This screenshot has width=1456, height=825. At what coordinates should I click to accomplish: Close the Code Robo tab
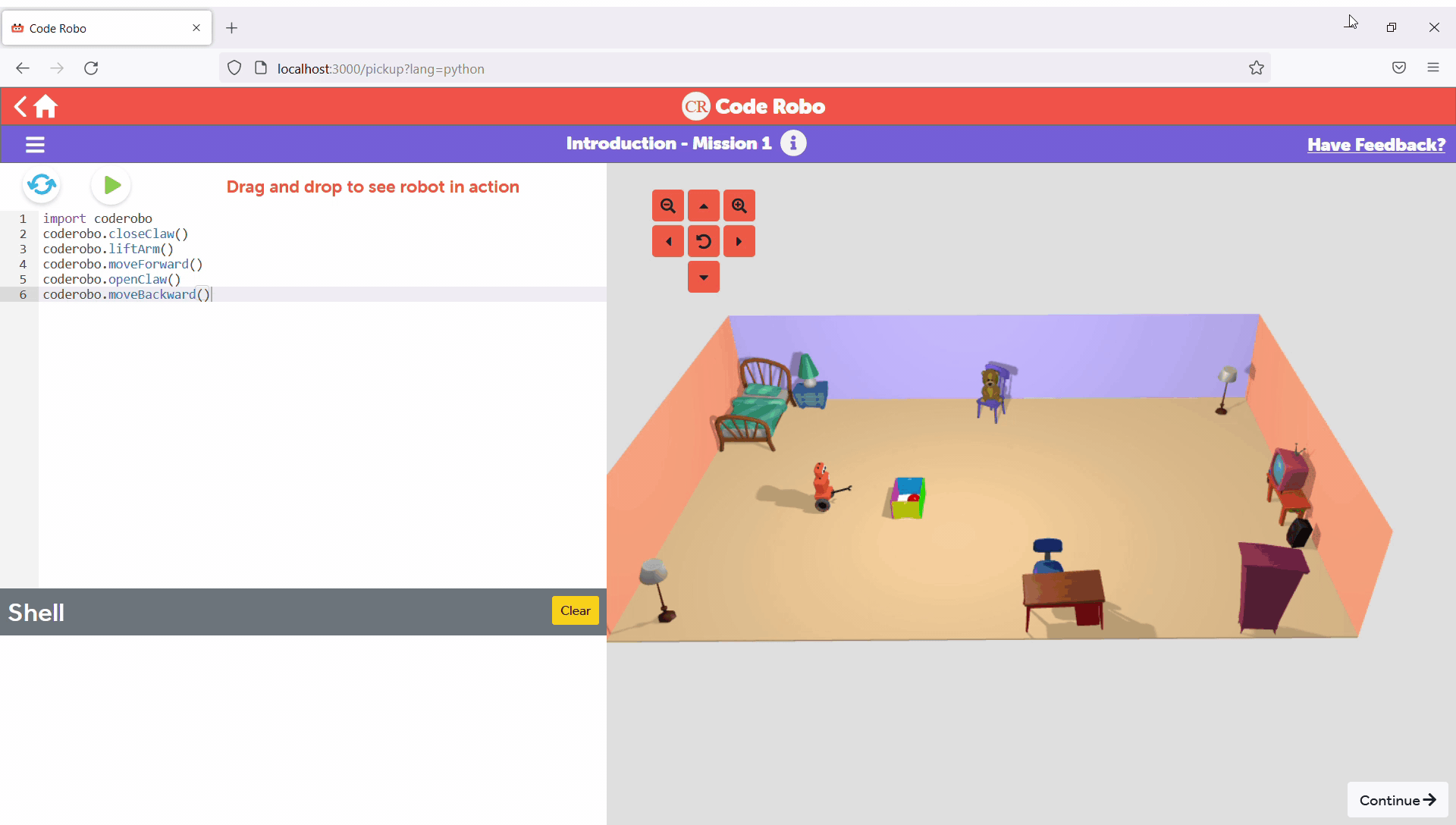pos(196,28)
